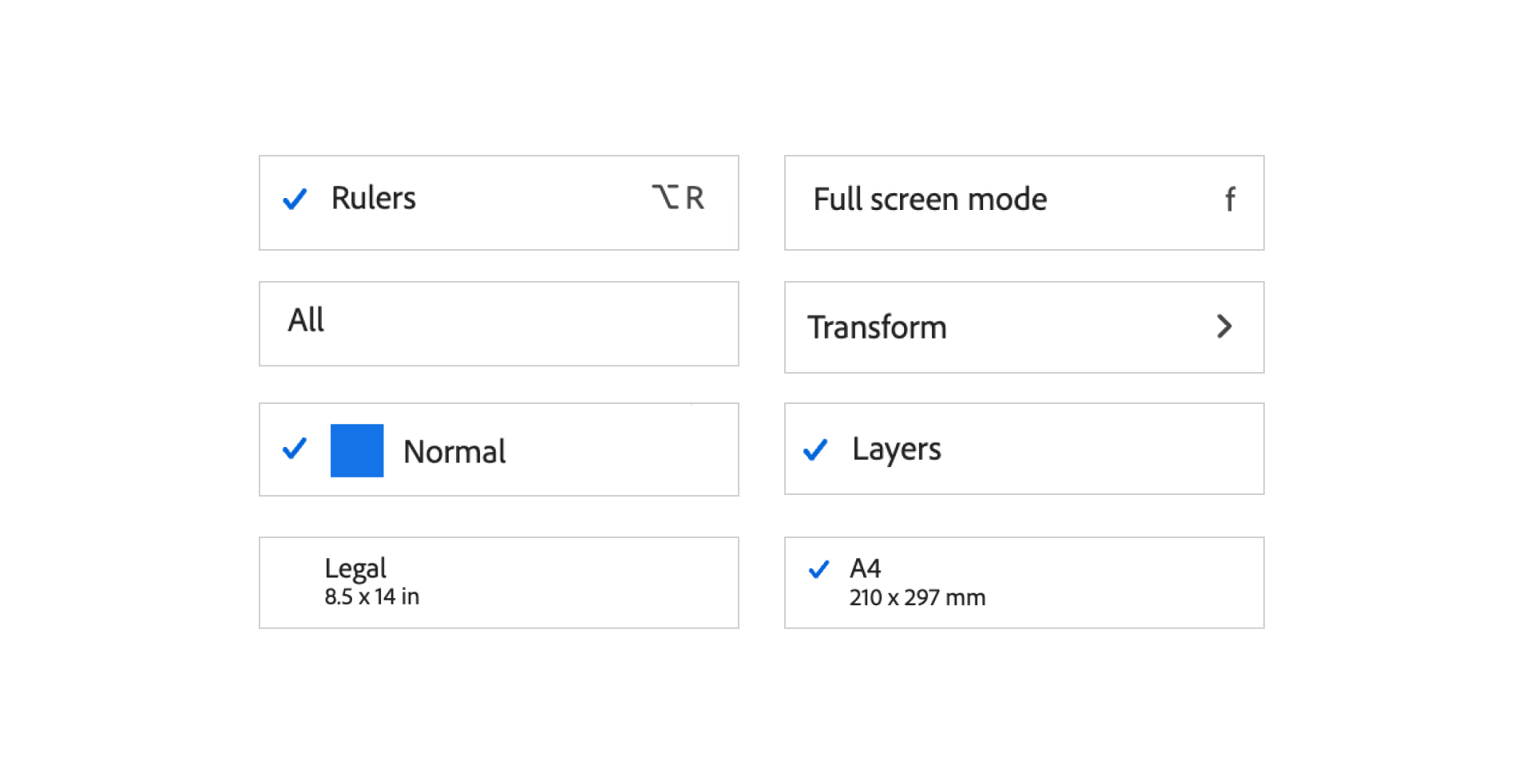Select Full screen mode menu item
The height and width of the screenshot is (784, 1522).
tap(1023, 203)
